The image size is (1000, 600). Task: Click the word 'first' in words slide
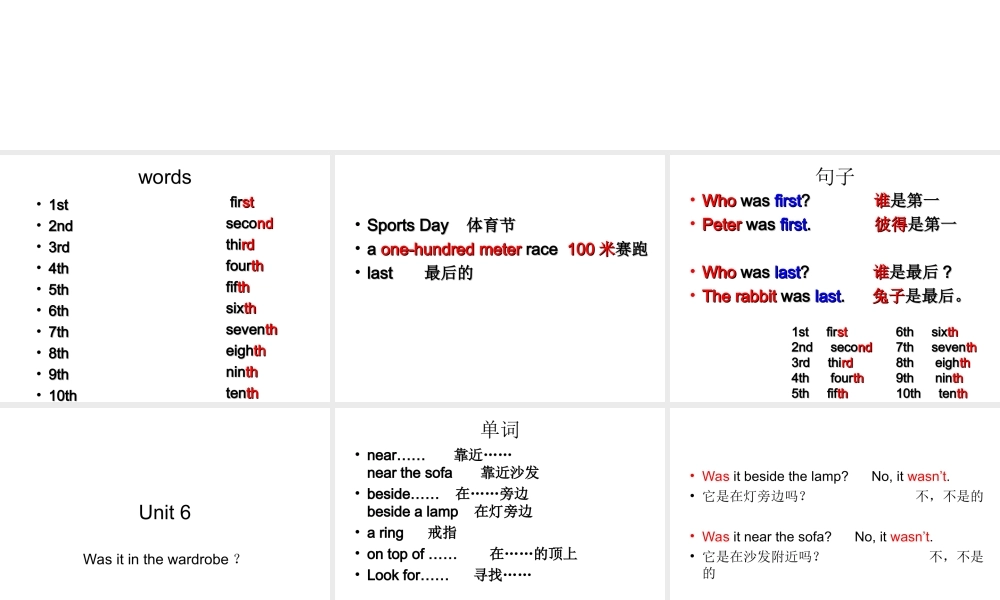[x=242, y=202]
